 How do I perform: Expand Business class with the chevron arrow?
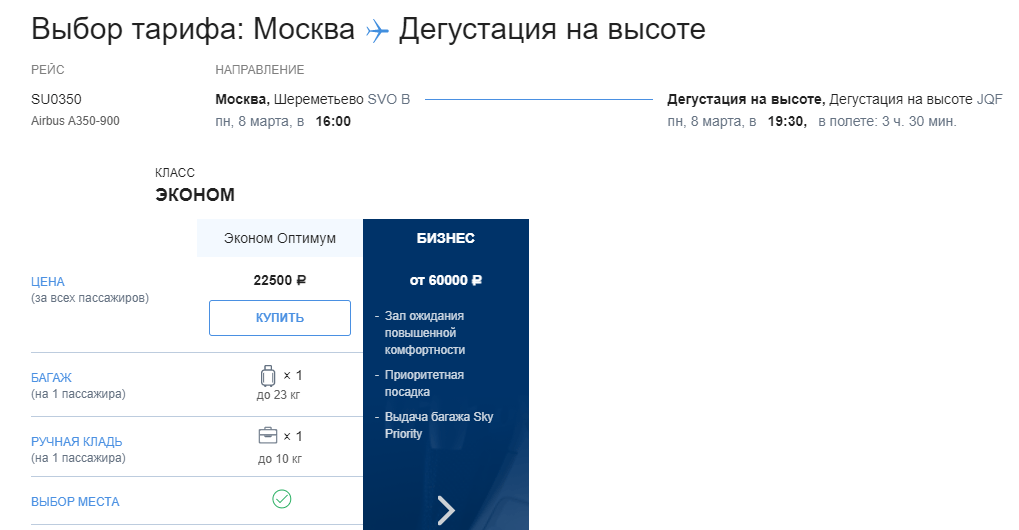point(446,510)
